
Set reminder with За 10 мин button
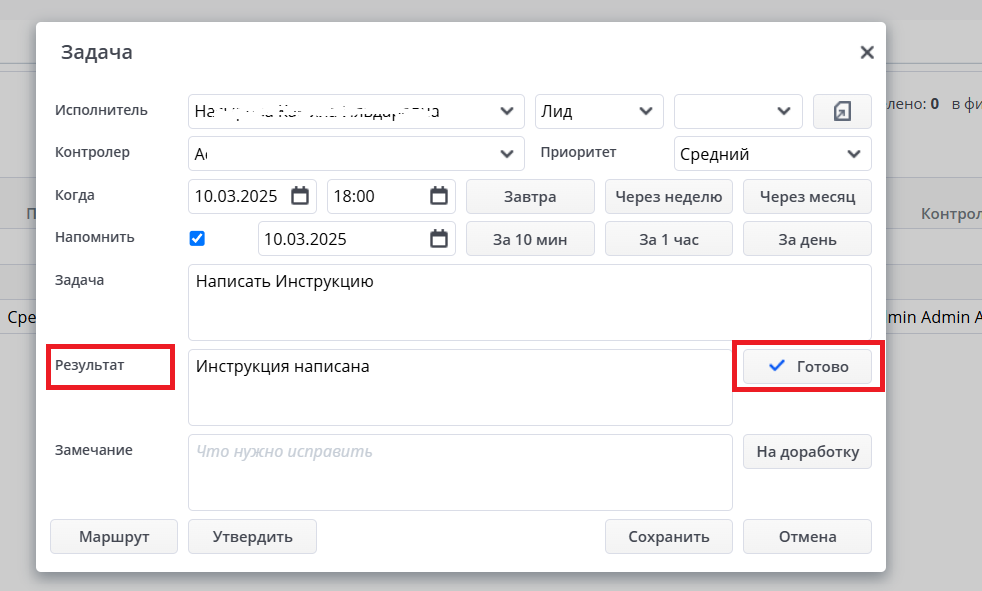[x=530, y=239]
